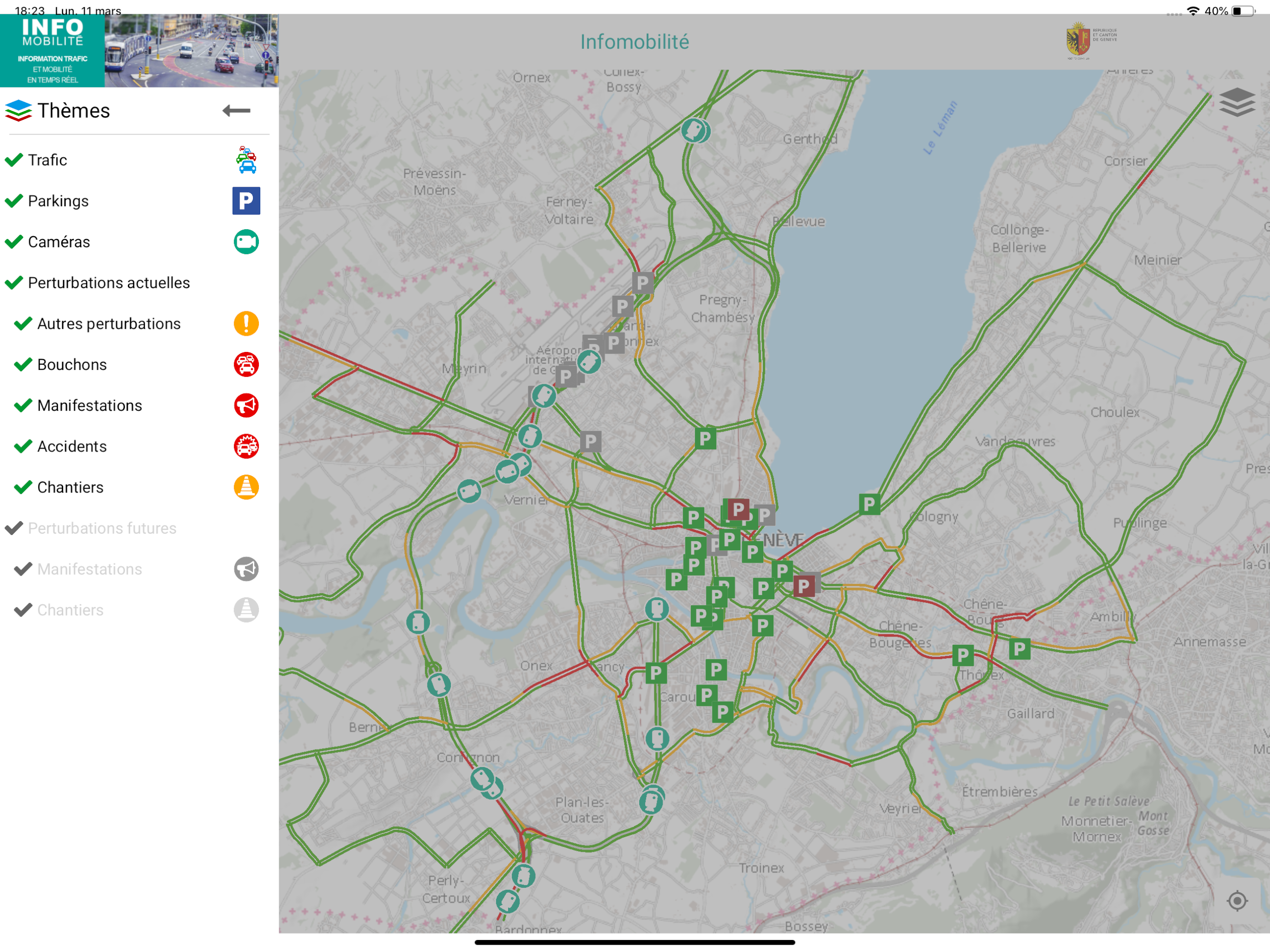The image size is (1270, 952).
Task: Select the green parking marker in Thônex
Action: coord(963,655)
